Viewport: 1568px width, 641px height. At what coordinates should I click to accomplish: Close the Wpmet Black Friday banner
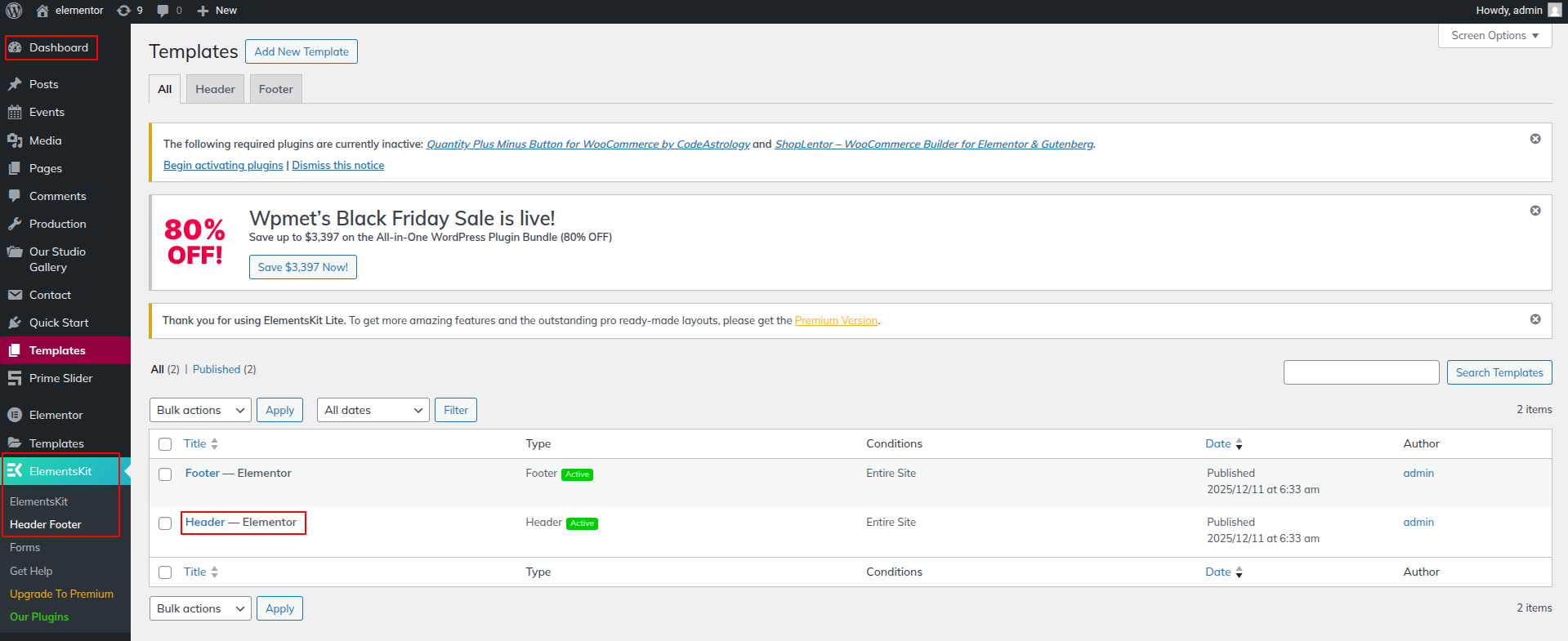[1534, 211]
